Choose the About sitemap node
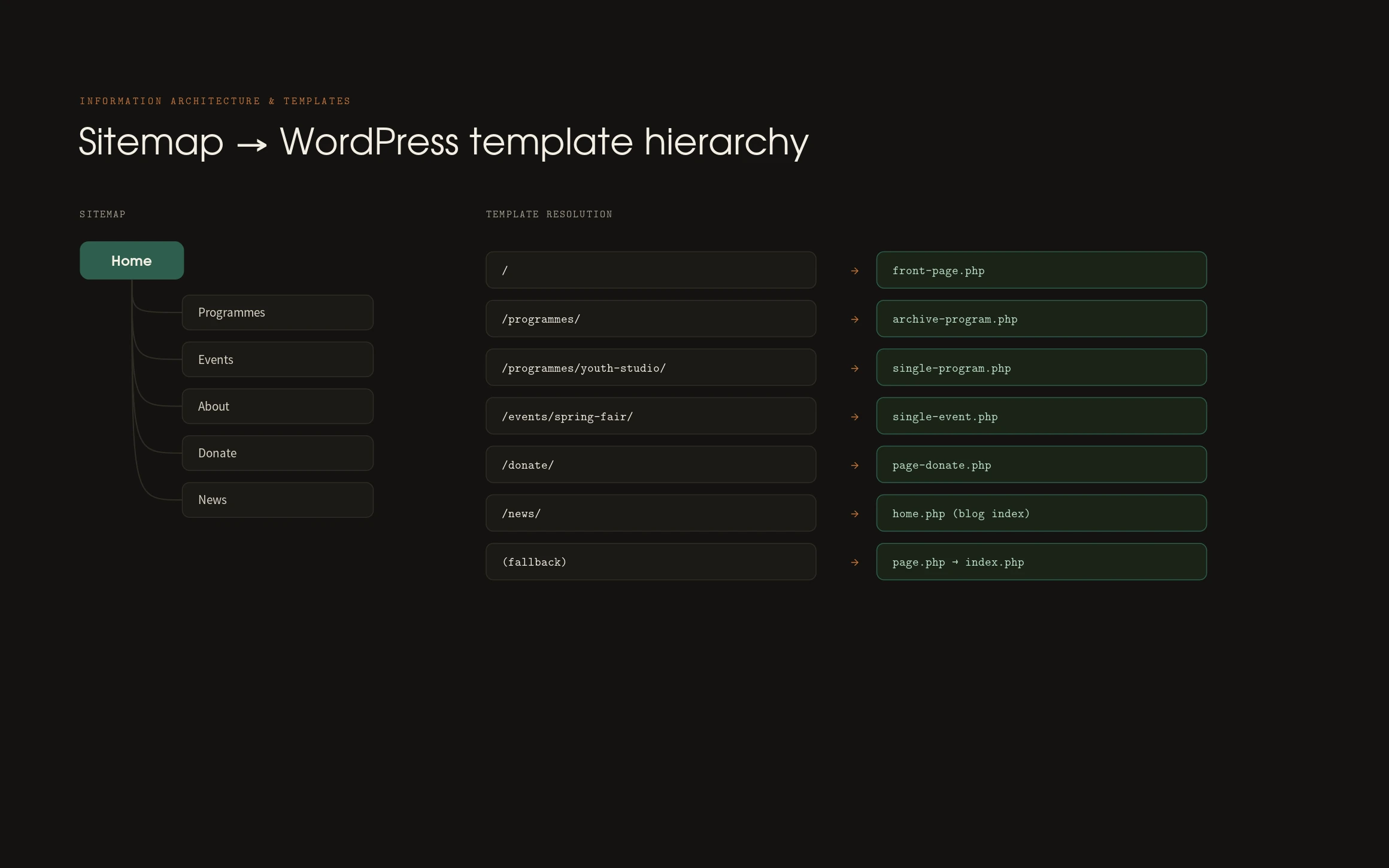This screenshot has height=868, width=1389. point(278,406)
